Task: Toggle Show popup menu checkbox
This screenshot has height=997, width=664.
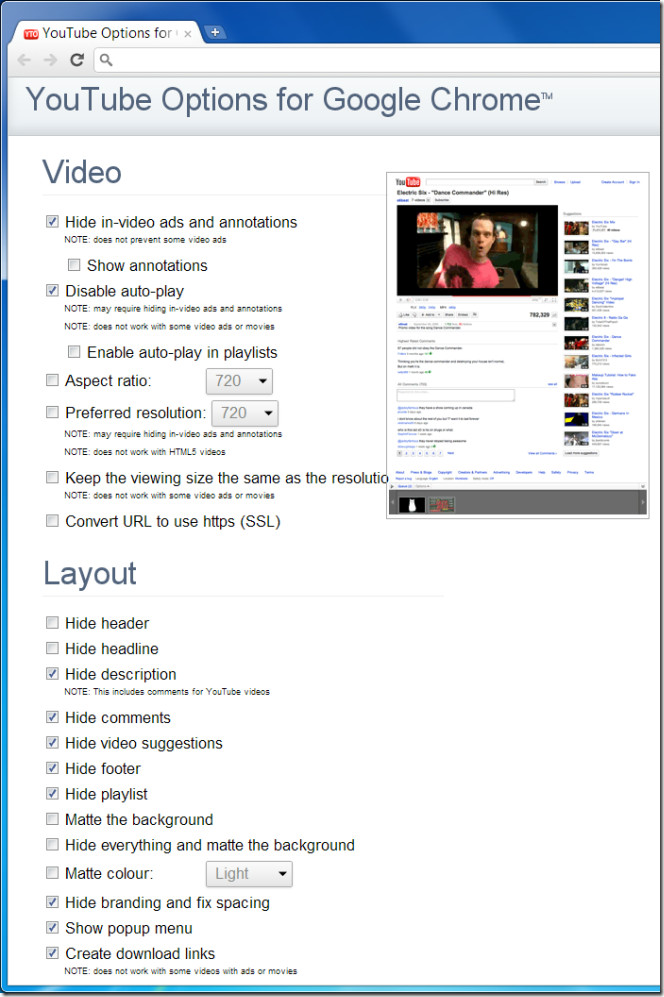Action: coord(52,928)
